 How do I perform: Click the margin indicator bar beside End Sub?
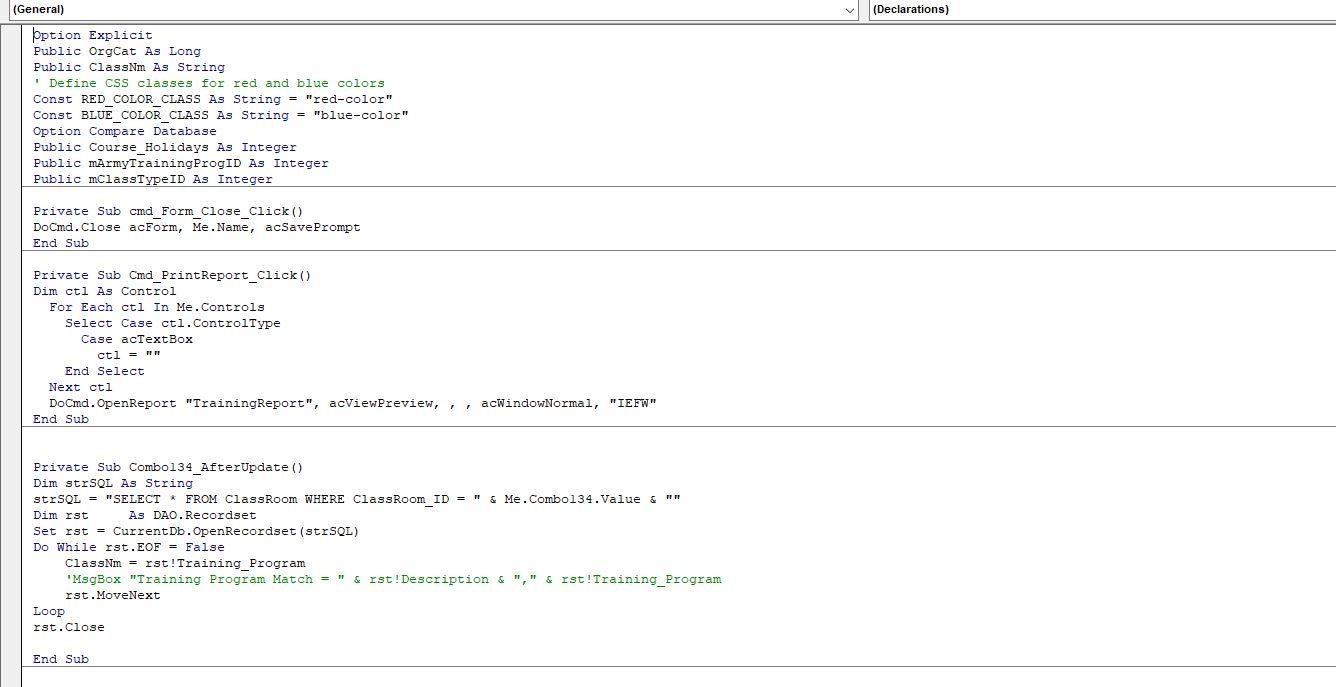click(13, 659)
